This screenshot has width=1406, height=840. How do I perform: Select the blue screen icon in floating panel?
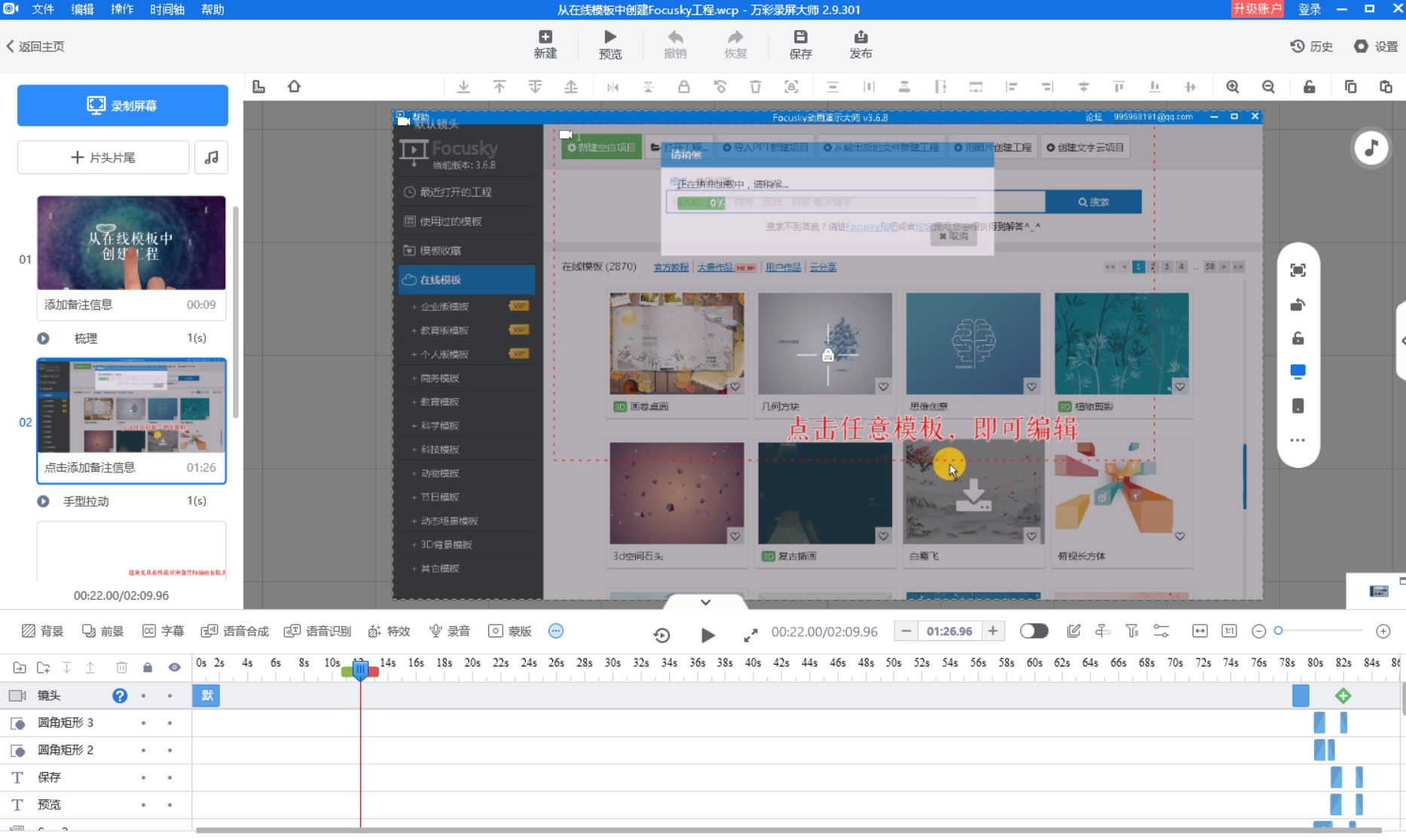[x=1297, y=371]
